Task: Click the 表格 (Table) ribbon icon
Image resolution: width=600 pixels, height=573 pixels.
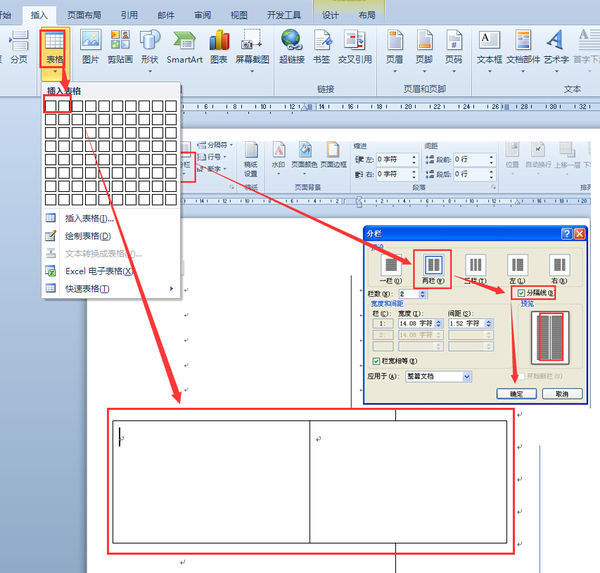Action: point(53,46)
